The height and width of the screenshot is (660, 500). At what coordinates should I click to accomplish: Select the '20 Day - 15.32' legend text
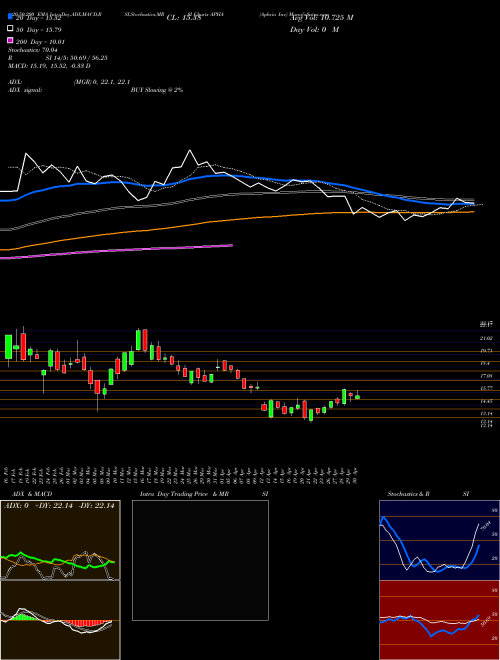pyautogui.click(x=38, y=18)
